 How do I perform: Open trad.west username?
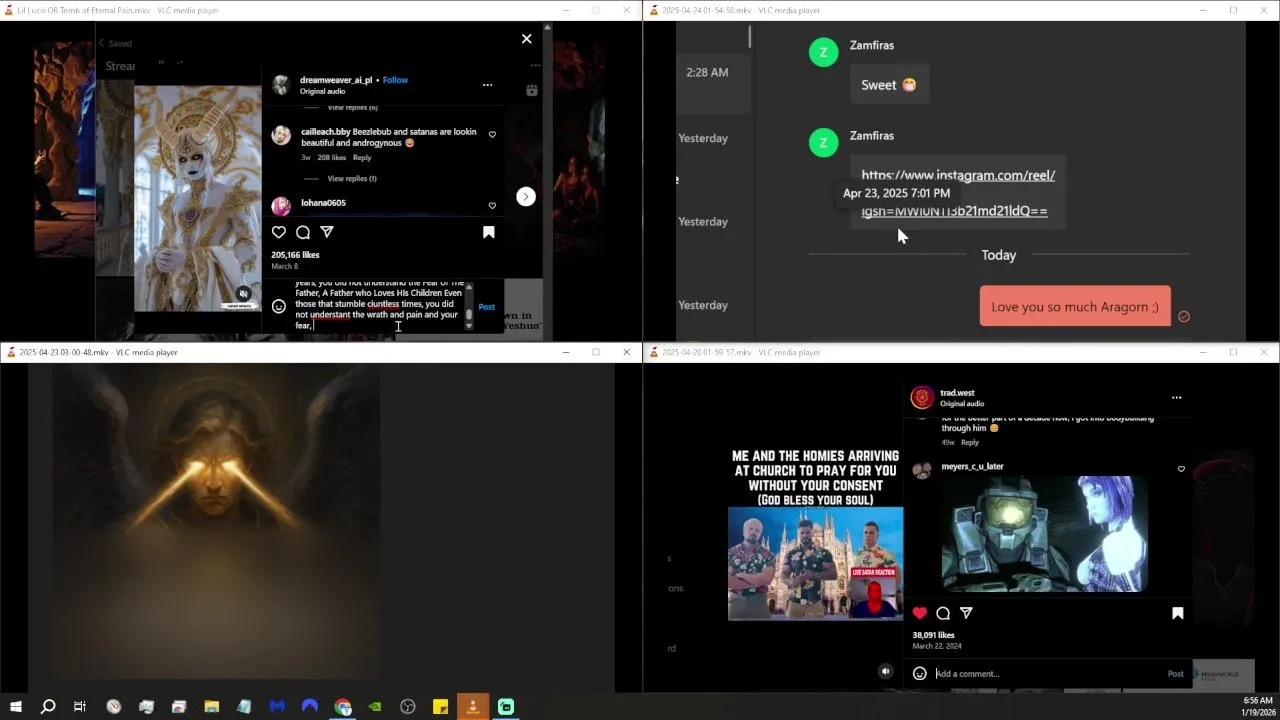pyautogui.click(x=957, y=393)
